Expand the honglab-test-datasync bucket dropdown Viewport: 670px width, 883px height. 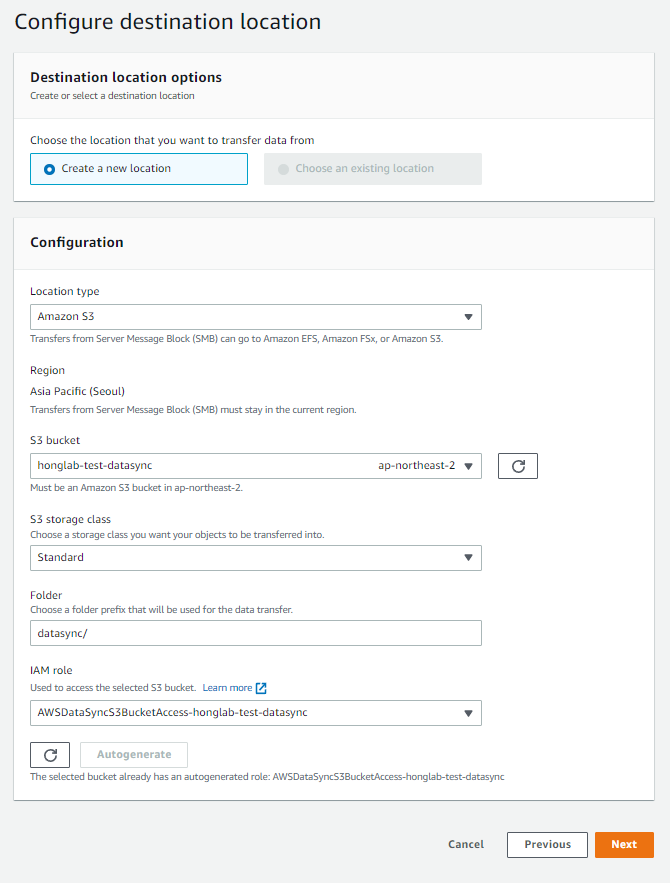click(256, 466)
